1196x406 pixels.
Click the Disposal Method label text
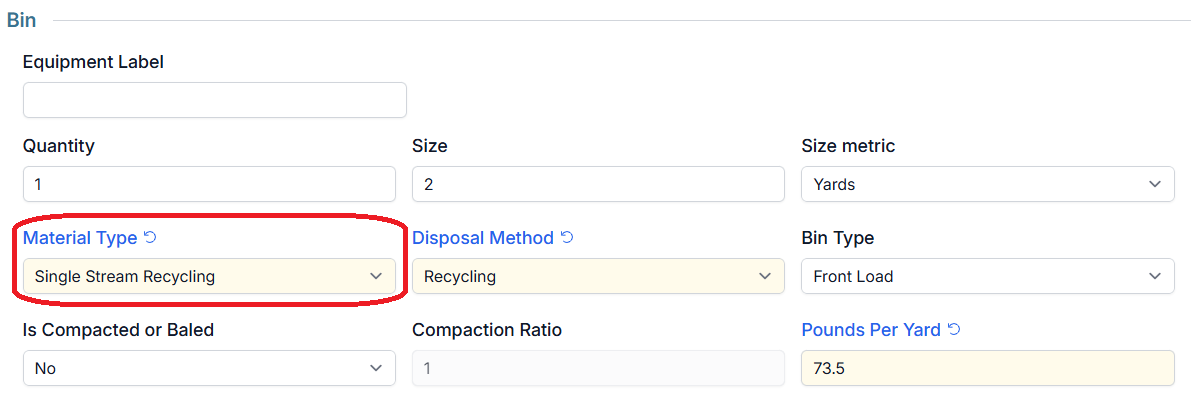(483, 238)
